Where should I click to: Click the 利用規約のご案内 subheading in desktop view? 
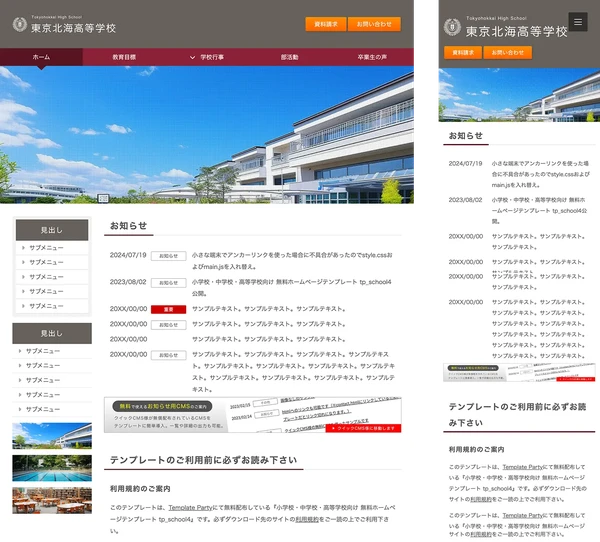(x=140, y=489)
